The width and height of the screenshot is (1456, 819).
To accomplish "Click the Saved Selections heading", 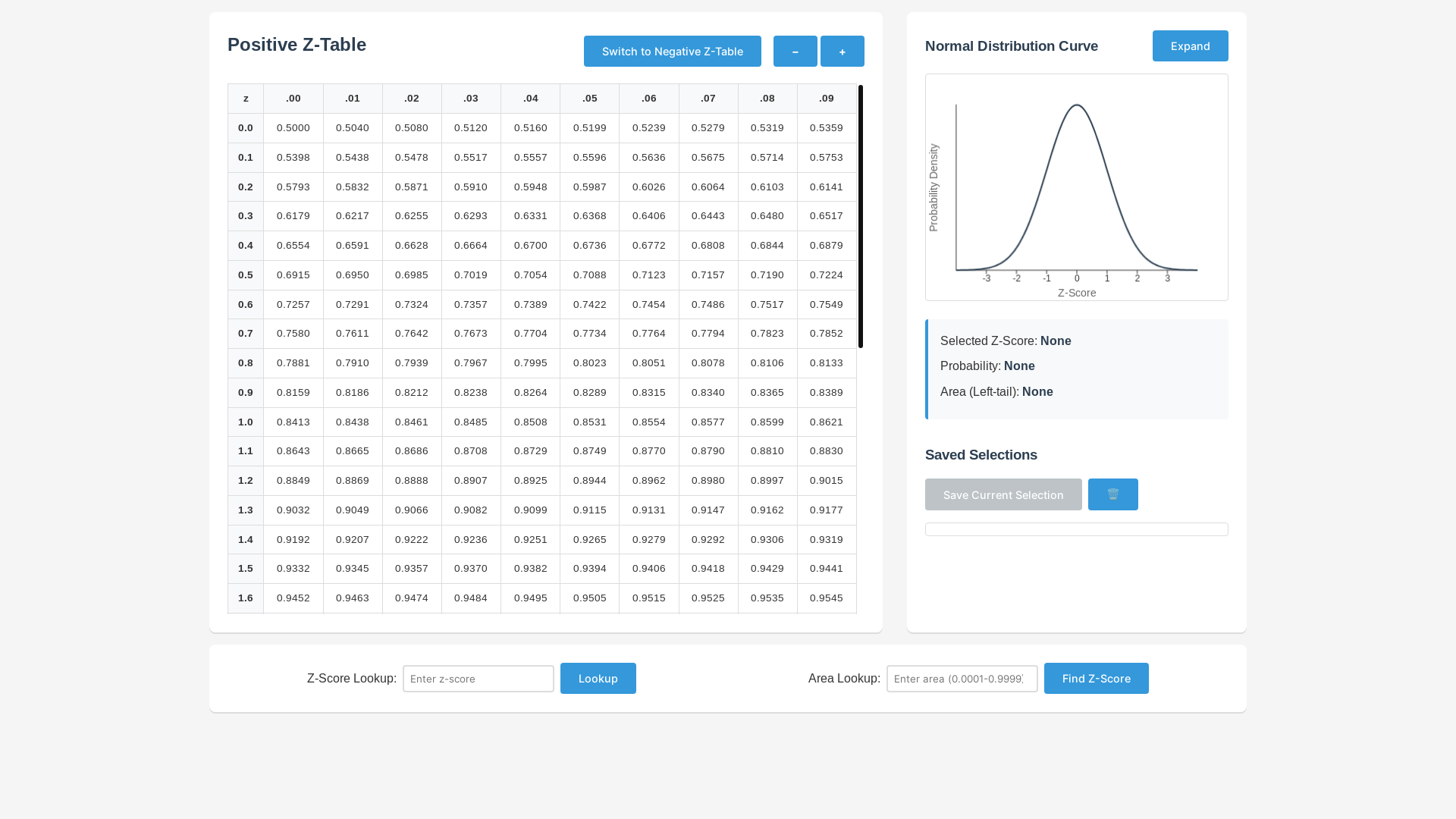I will pos(981,455).
